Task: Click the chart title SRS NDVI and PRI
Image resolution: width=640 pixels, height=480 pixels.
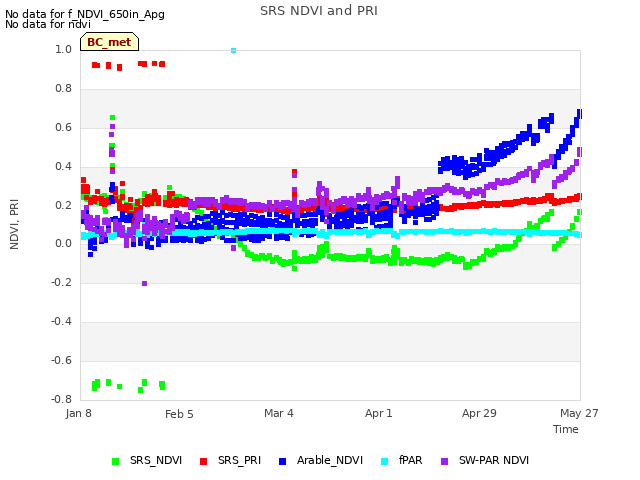Action: pyautogui.click(x=319, y=11)
